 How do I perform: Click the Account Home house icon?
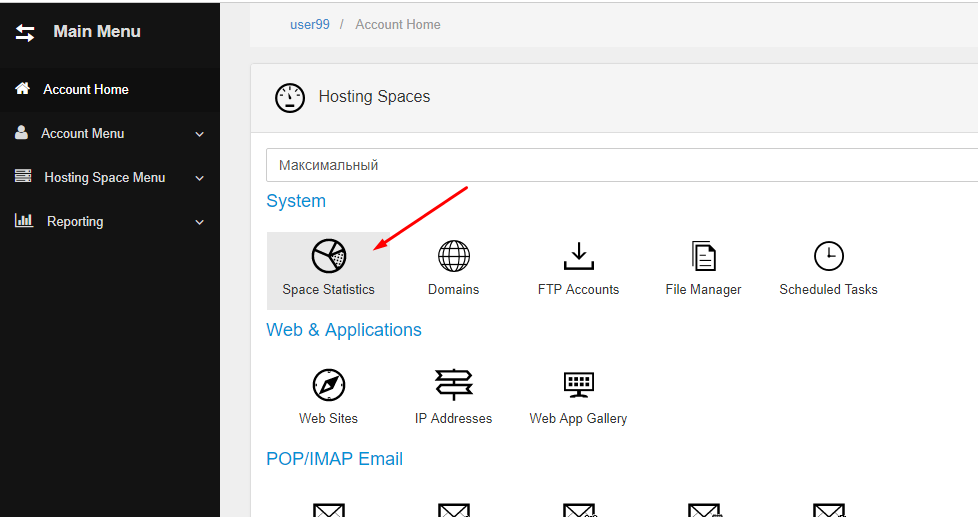[22, 88]
